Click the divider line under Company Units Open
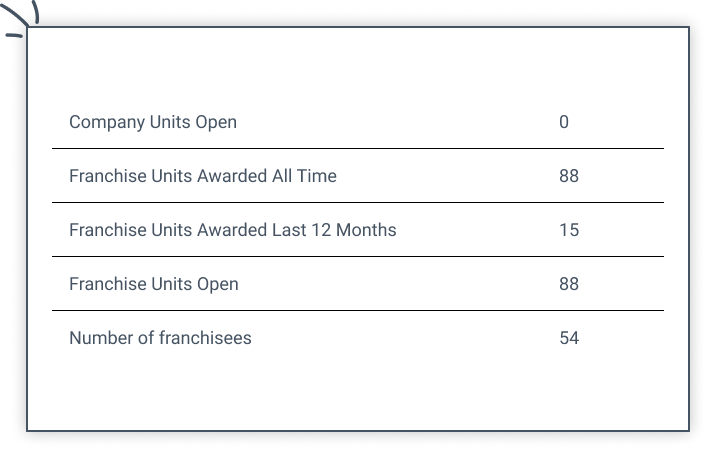This screenshot has height=450, width=708. [x=357, y=149]
